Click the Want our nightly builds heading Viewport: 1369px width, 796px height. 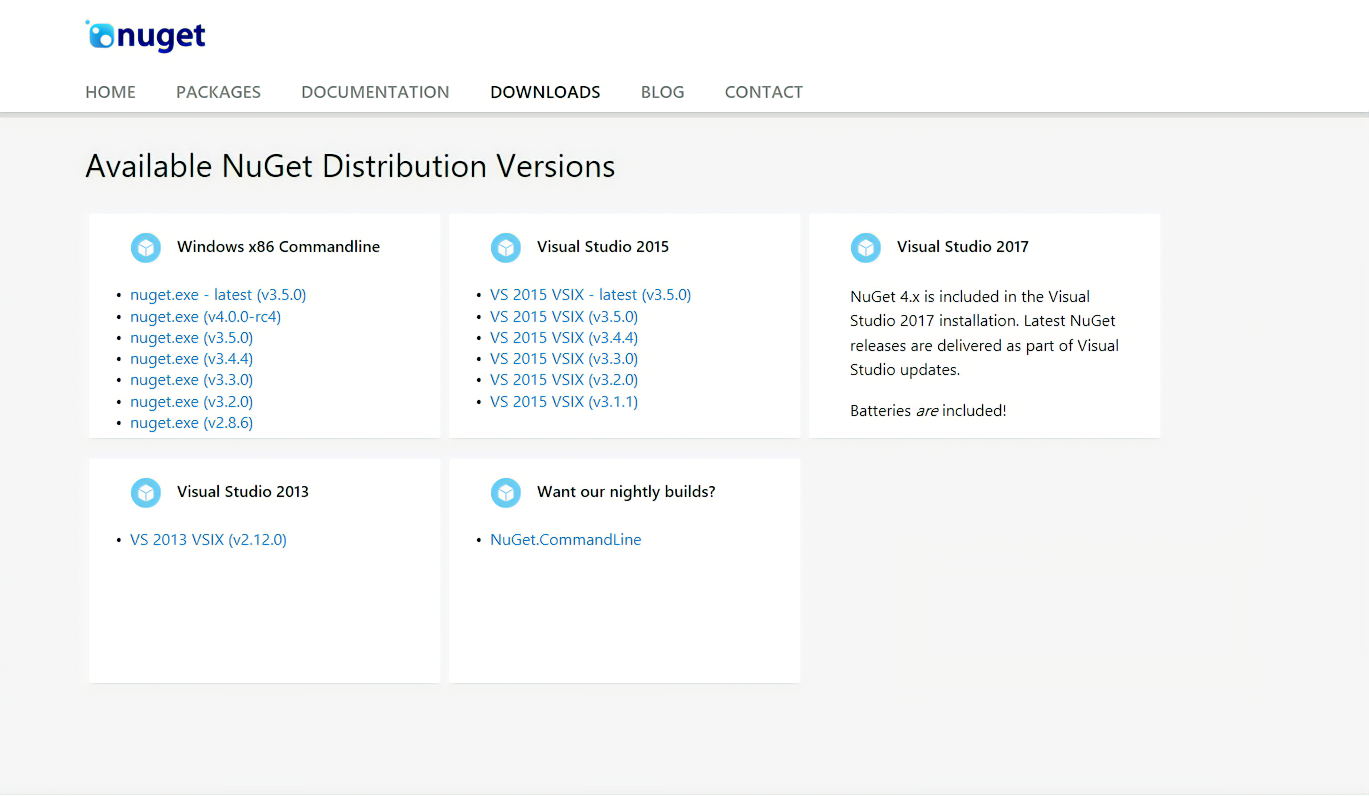626,492
